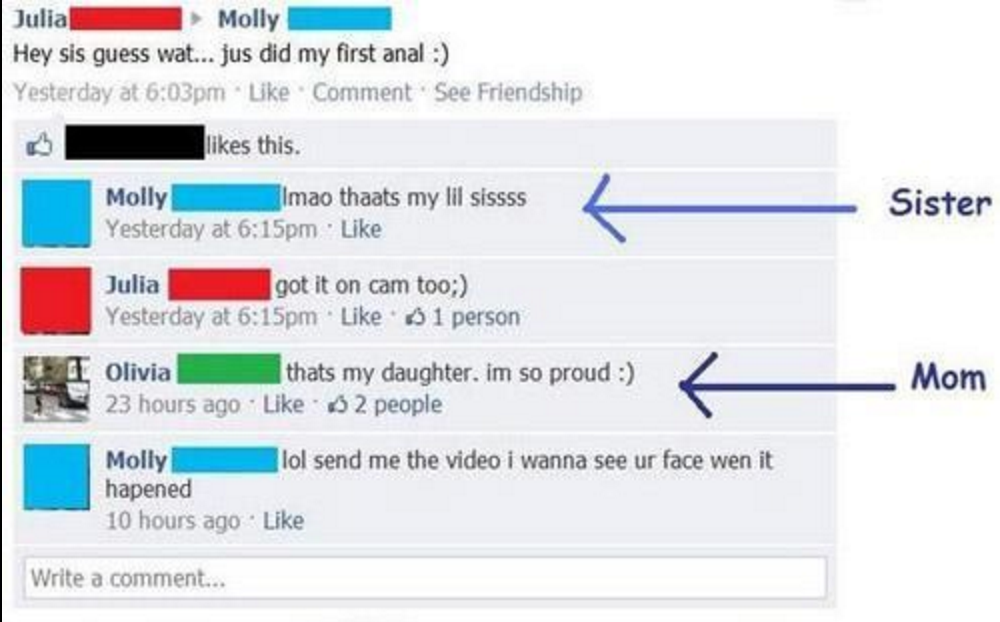Click Julia's red avatar in the comments
This screenshot has height=622, width=1000.
pos(56,300)
